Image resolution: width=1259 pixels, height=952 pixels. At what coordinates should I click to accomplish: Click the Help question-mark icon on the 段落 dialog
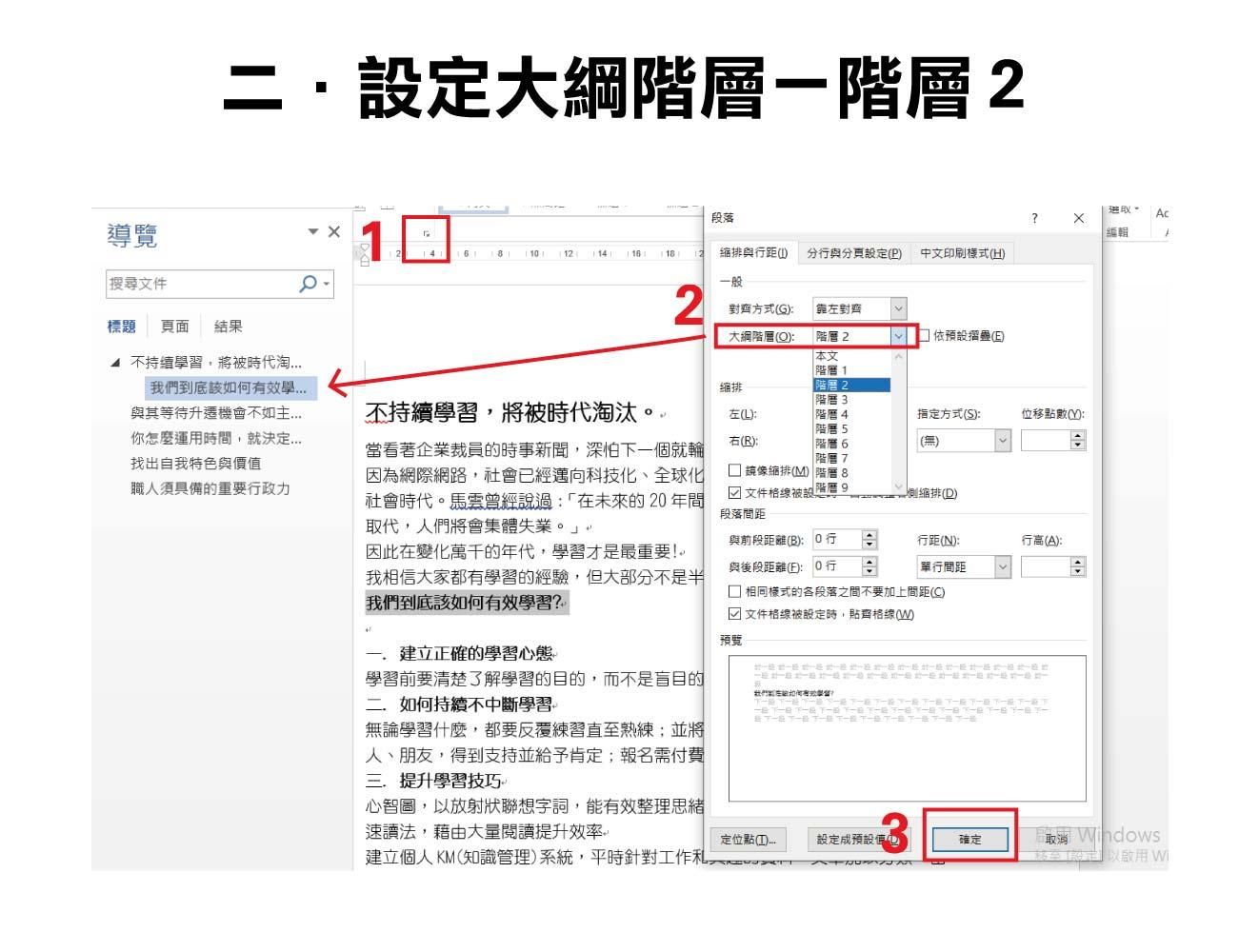click(1035, 218)
